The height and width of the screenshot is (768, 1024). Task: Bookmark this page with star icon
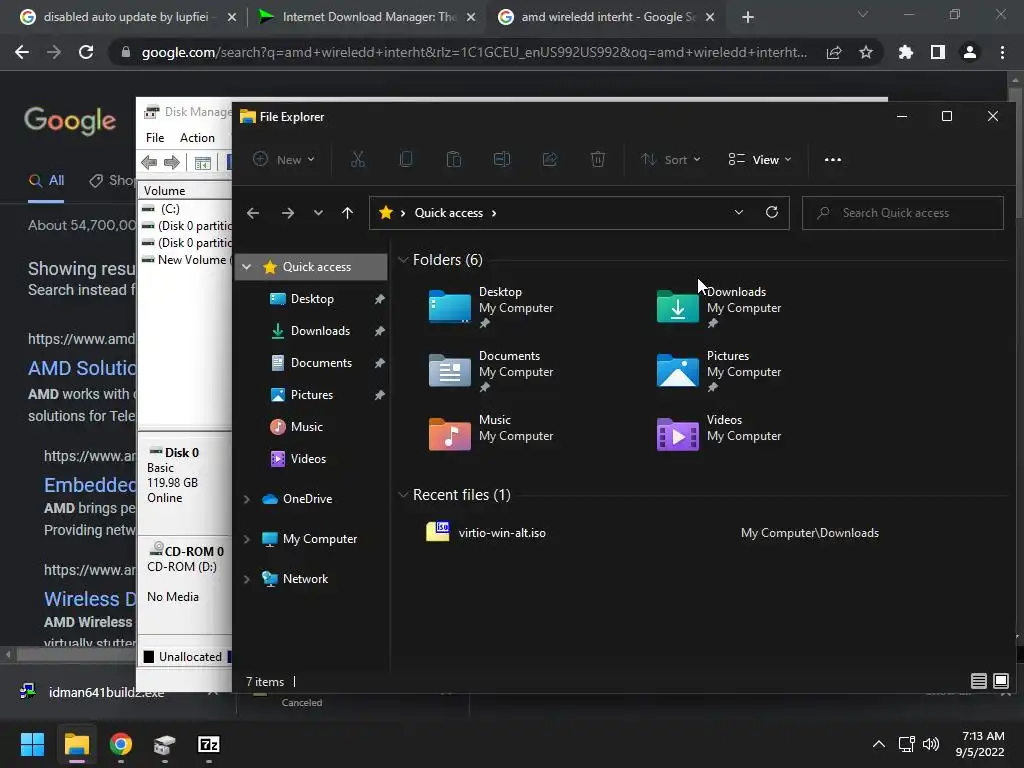click(x=865, y=52)
